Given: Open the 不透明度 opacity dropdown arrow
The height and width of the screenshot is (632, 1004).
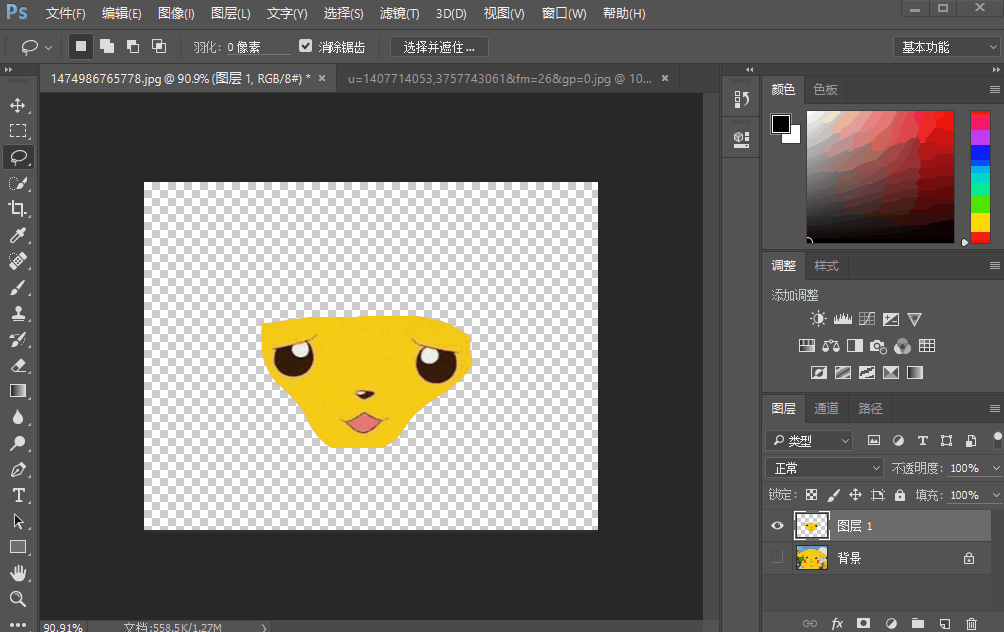Looking at the screenshot, I should [x=996, y=468].
